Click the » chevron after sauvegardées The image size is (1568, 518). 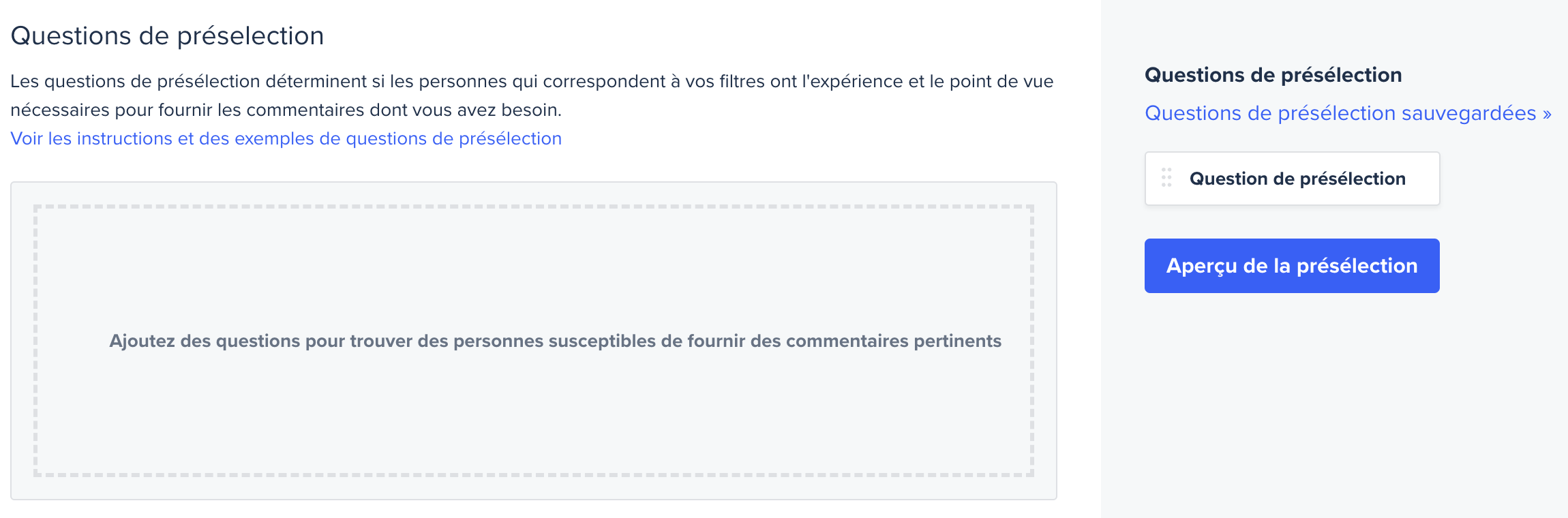click(1546, 114)
